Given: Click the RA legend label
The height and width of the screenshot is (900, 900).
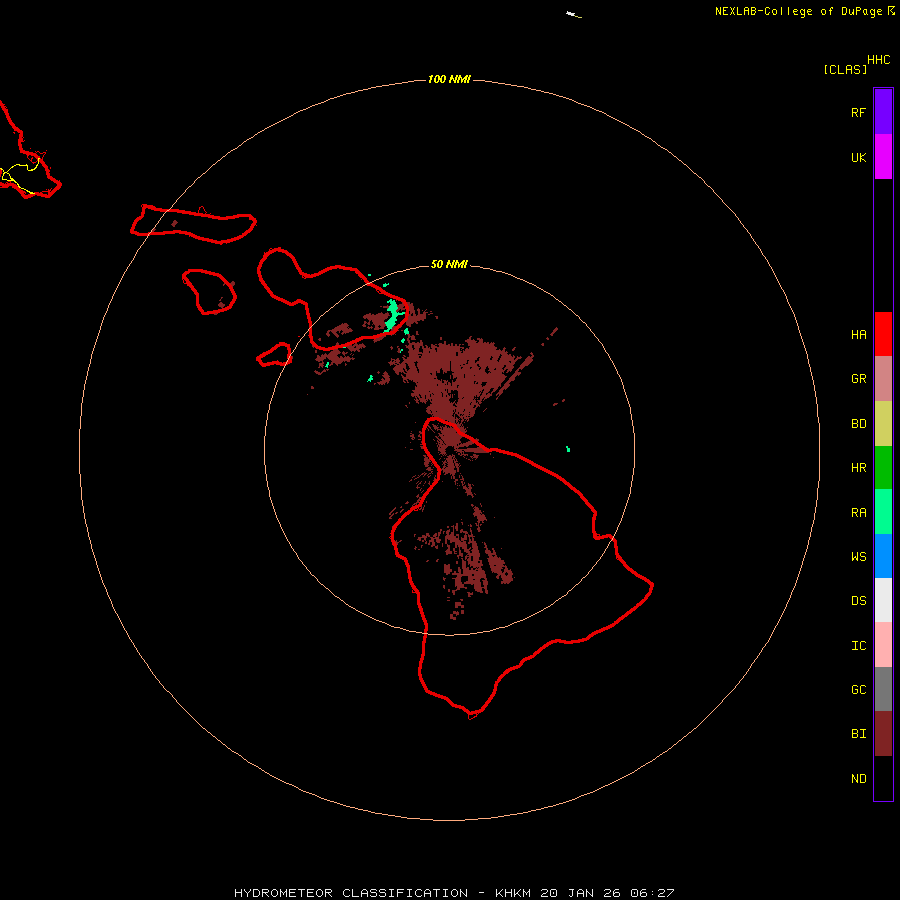Looking at the screenshot, I should 858,512.
